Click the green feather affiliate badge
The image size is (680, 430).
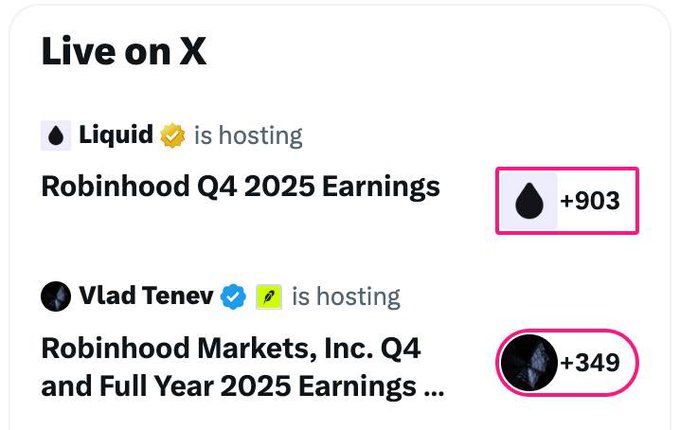268,296
